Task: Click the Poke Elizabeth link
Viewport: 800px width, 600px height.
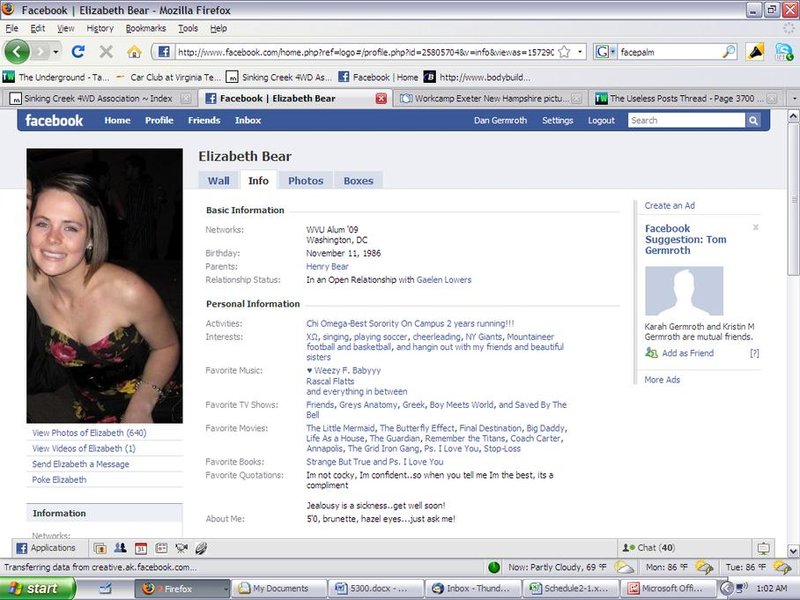Action: pos(59,480)
